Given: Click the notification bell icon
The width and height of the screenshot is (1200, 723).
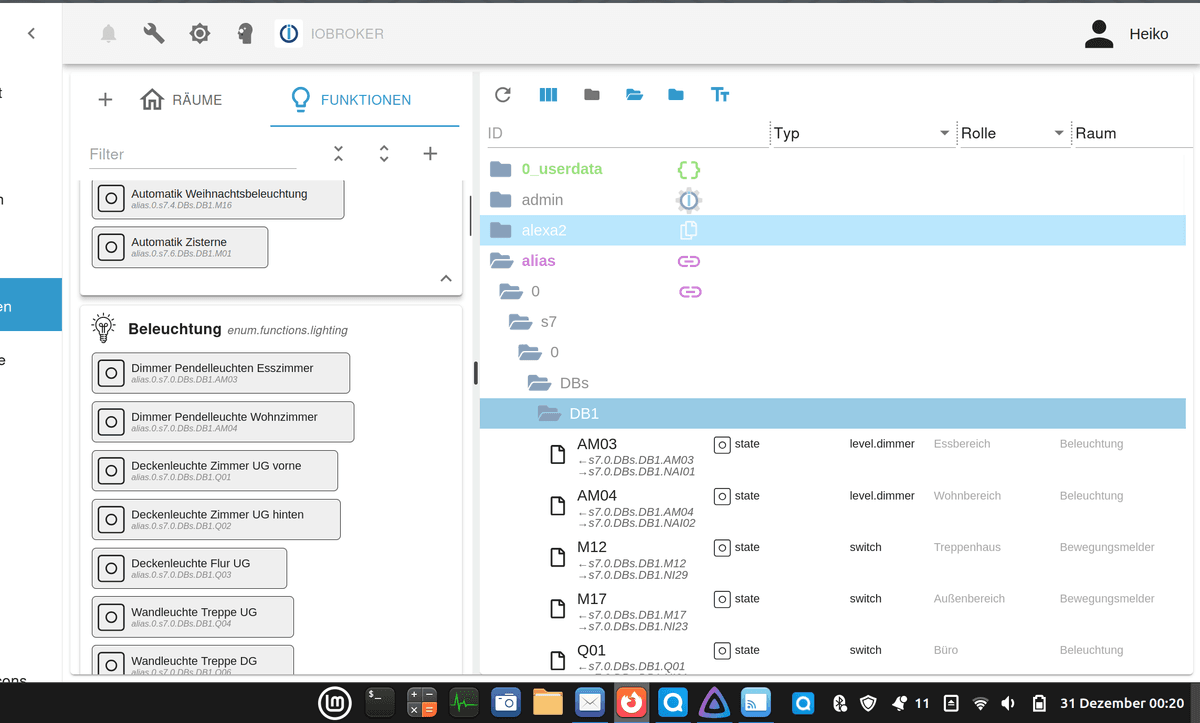Looking at the screenshot, I should (108, 34).
